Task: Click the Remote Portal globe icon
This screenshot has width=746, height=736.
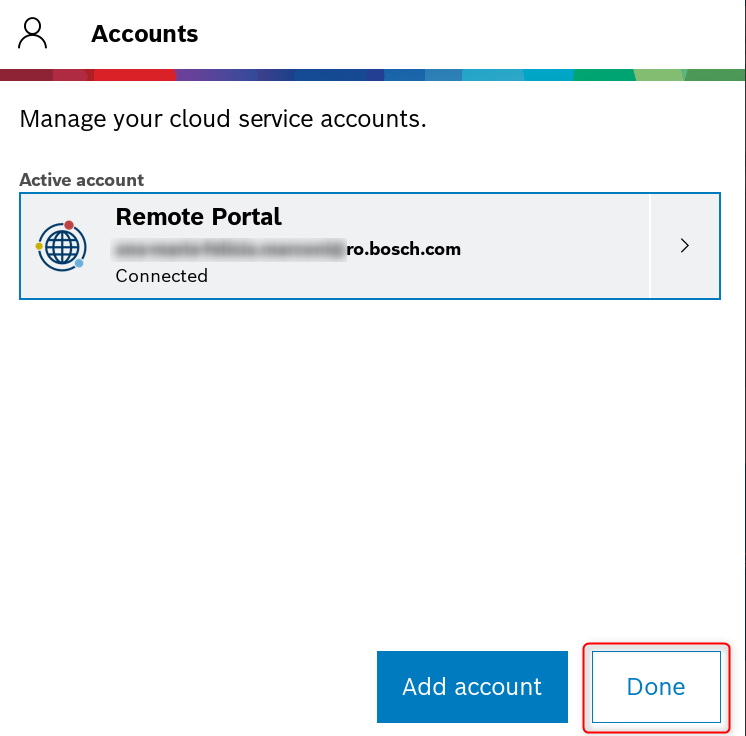Action: coord(61,246)
